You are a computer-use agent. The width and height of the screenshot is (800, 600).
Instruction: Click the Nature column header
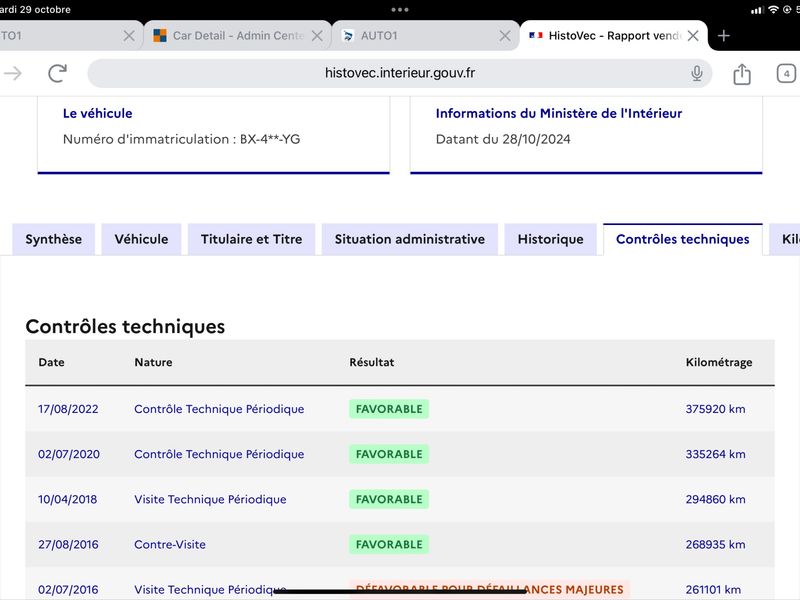pos(154,362)
